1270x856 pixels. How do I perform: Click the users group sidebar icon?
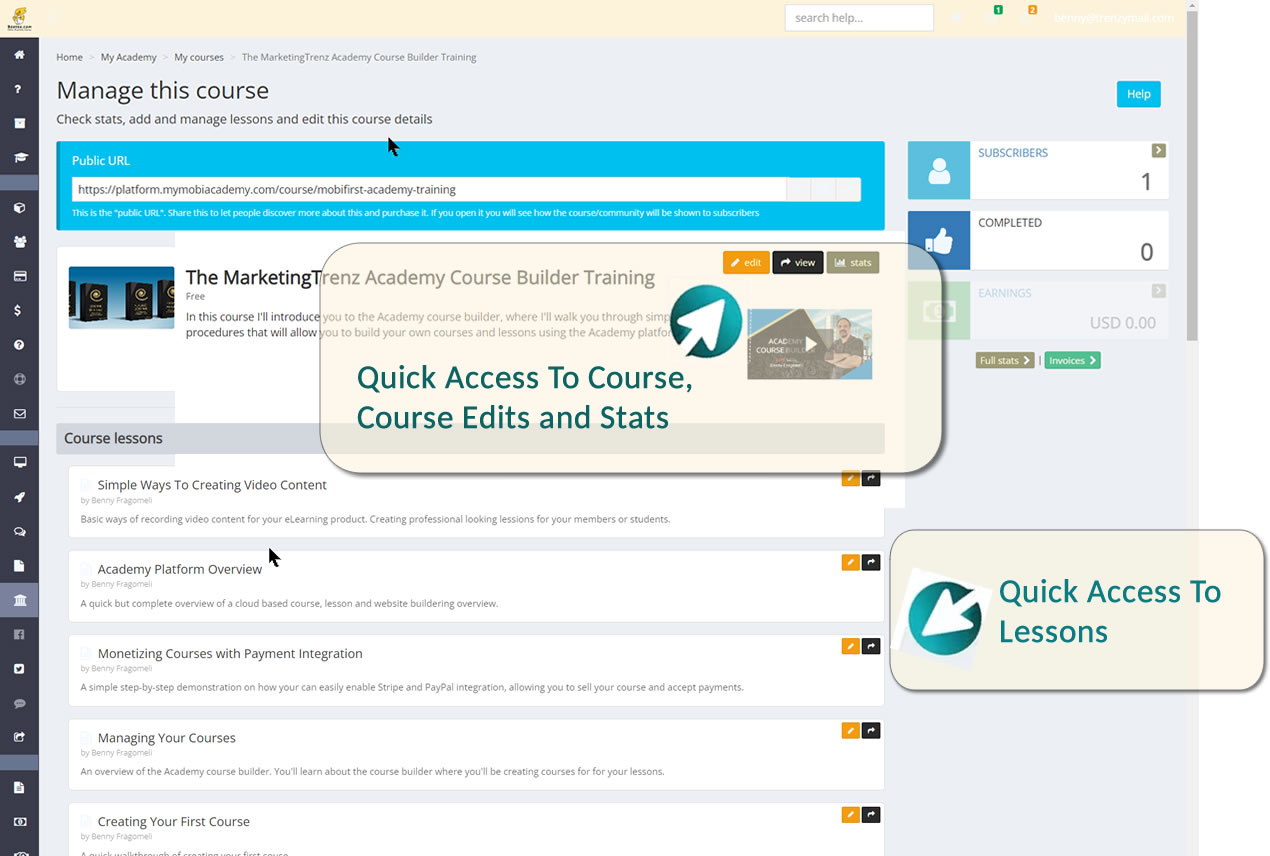tap(19, 242)
